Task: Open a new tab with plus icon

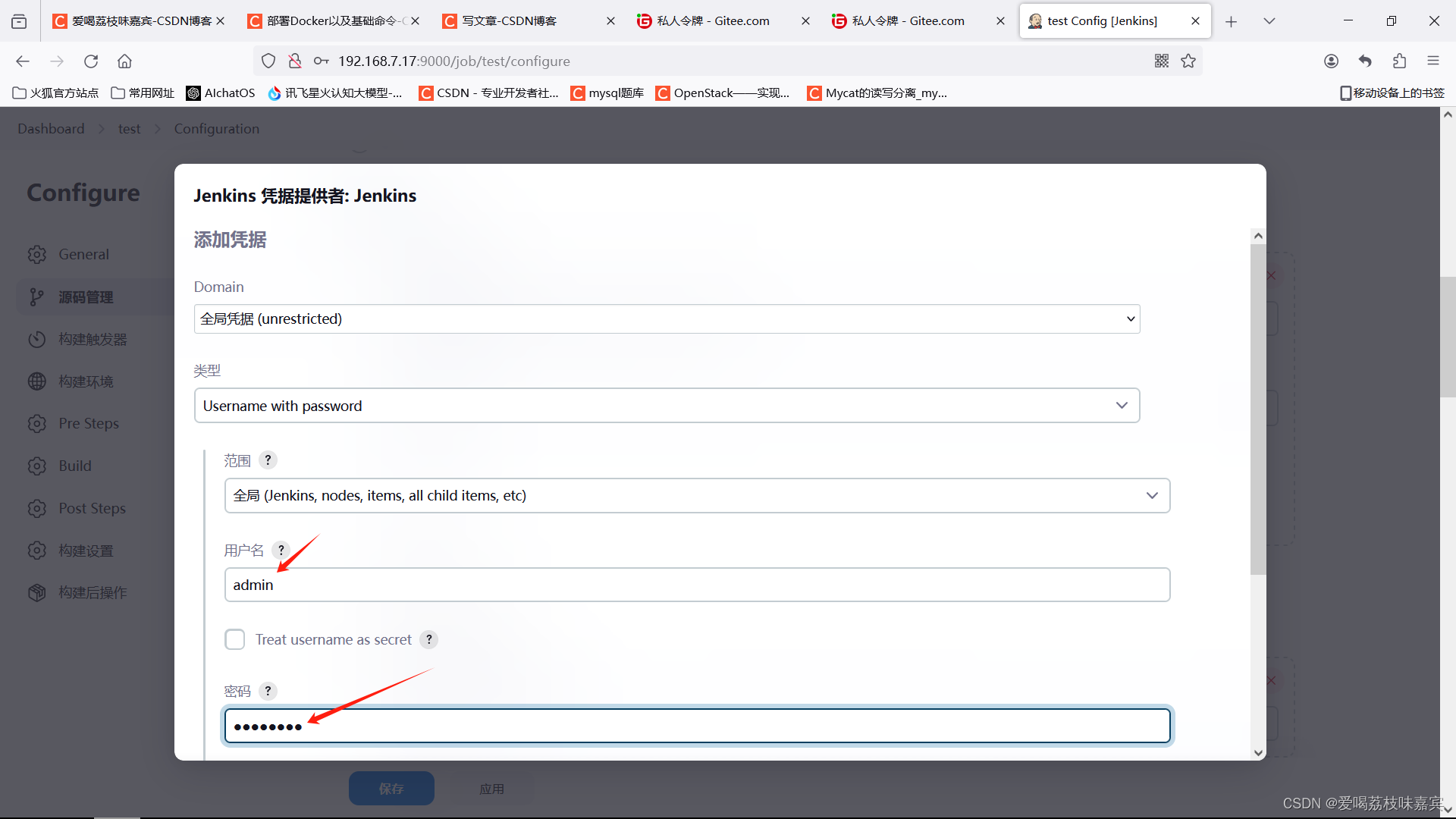Action: [1231, 21]
